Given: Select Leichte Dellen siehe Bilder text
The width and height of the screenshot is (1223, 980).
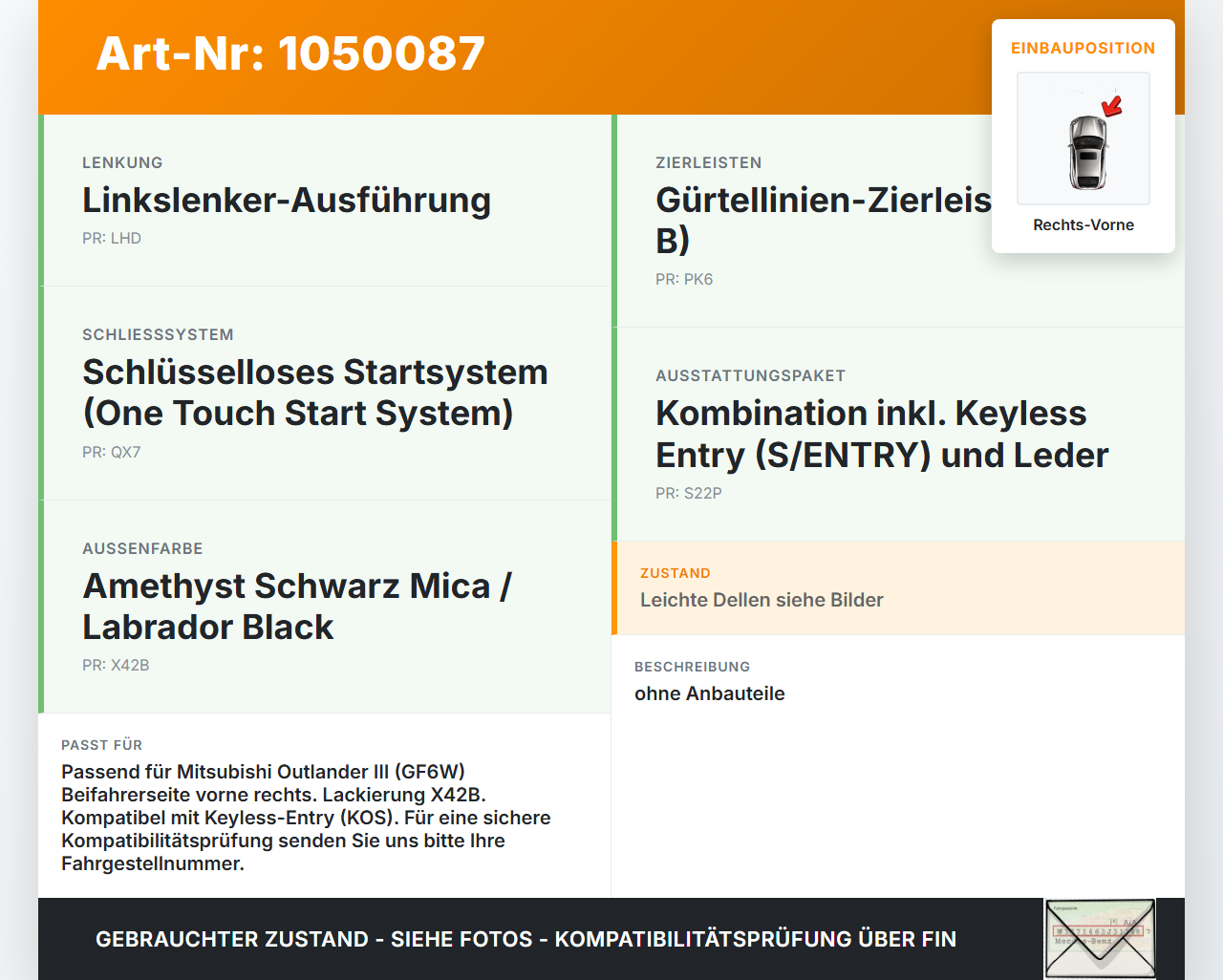Looking at the screenshot, I should point(762,600).
